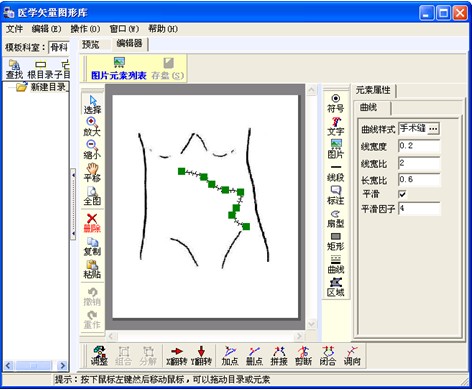
Task: Click the 长宽比 value field
Action: pos(419,180)
